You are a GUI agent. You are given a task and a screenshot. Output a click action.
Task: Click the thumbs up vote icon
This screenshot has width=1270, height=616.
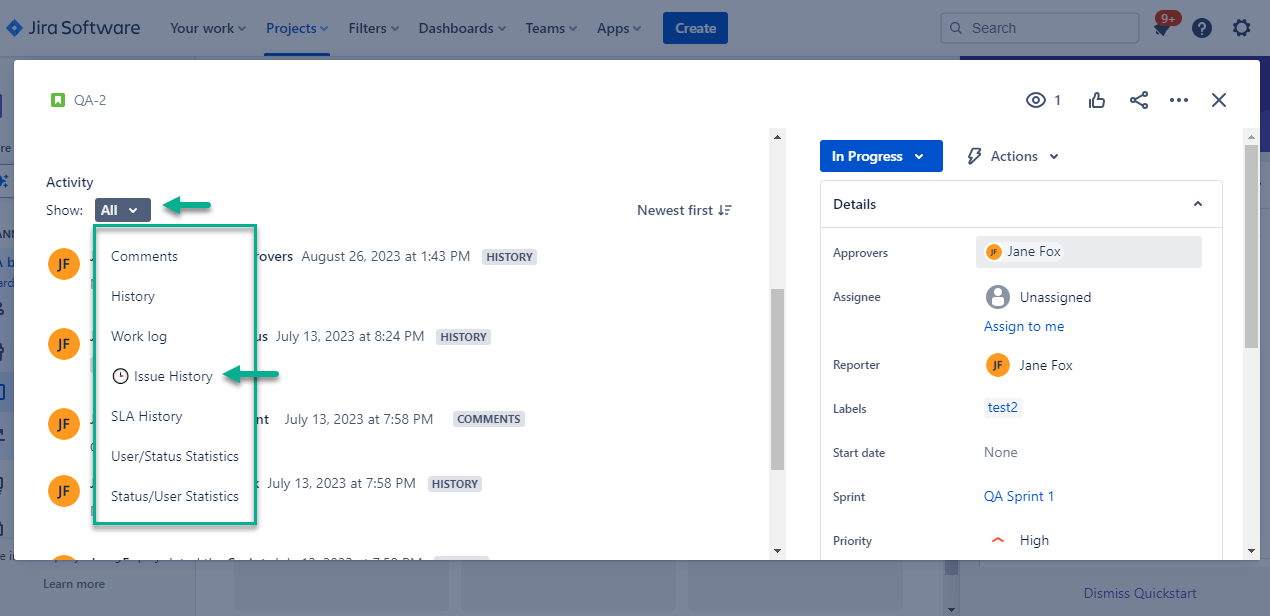click(1097, 100)
